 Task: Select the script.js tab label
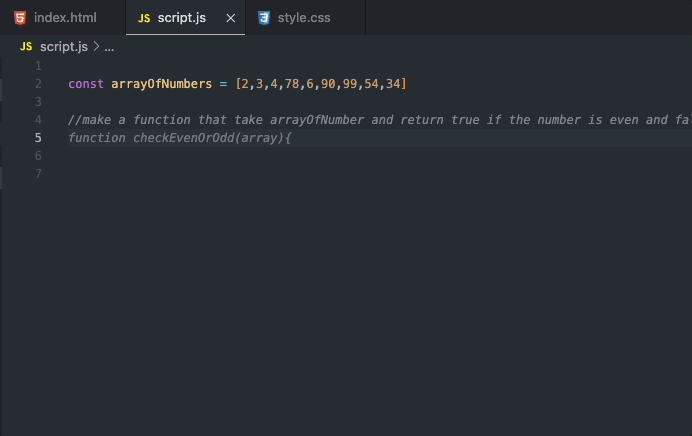coord(181,18)
